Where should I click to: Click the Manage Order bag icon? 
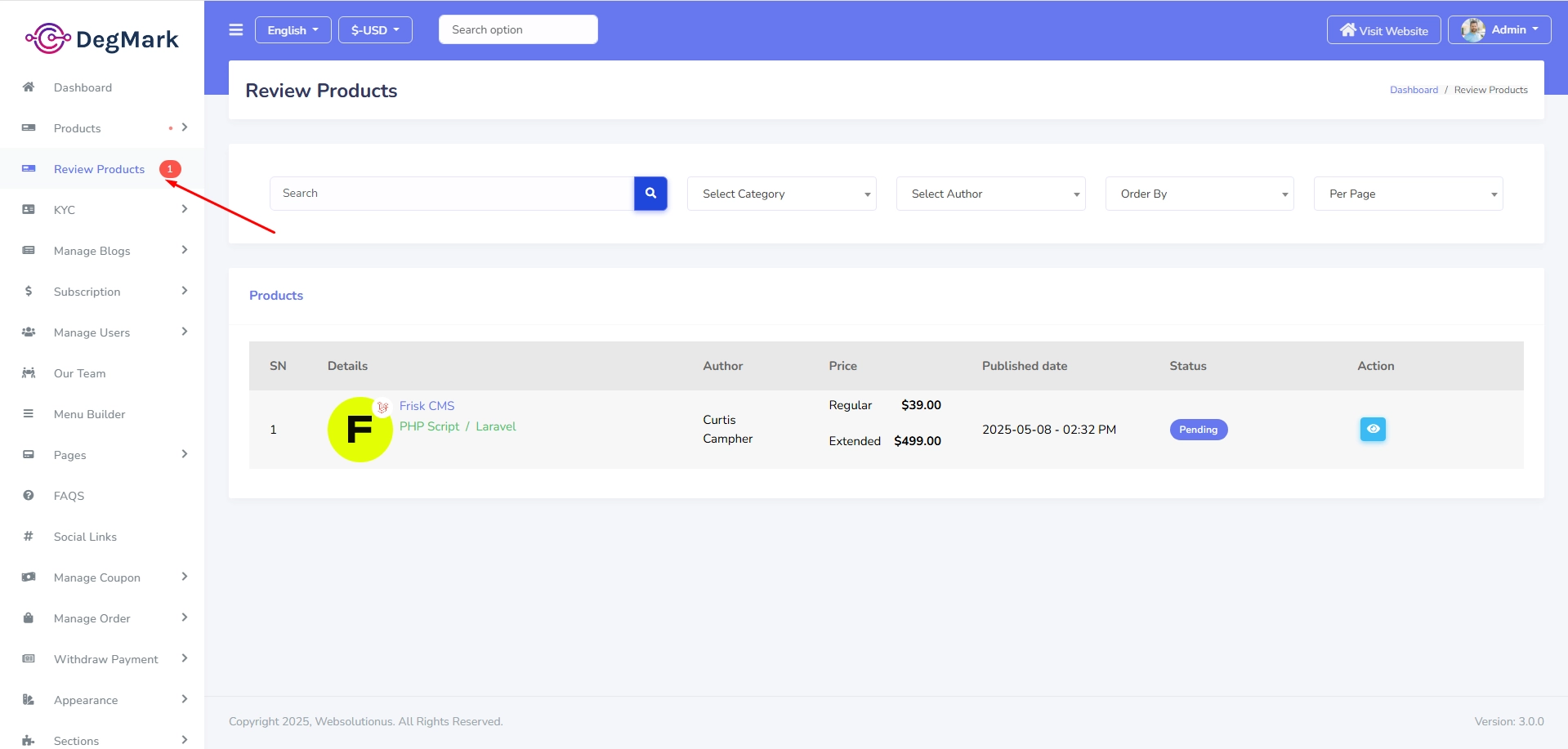pos(29,617)
